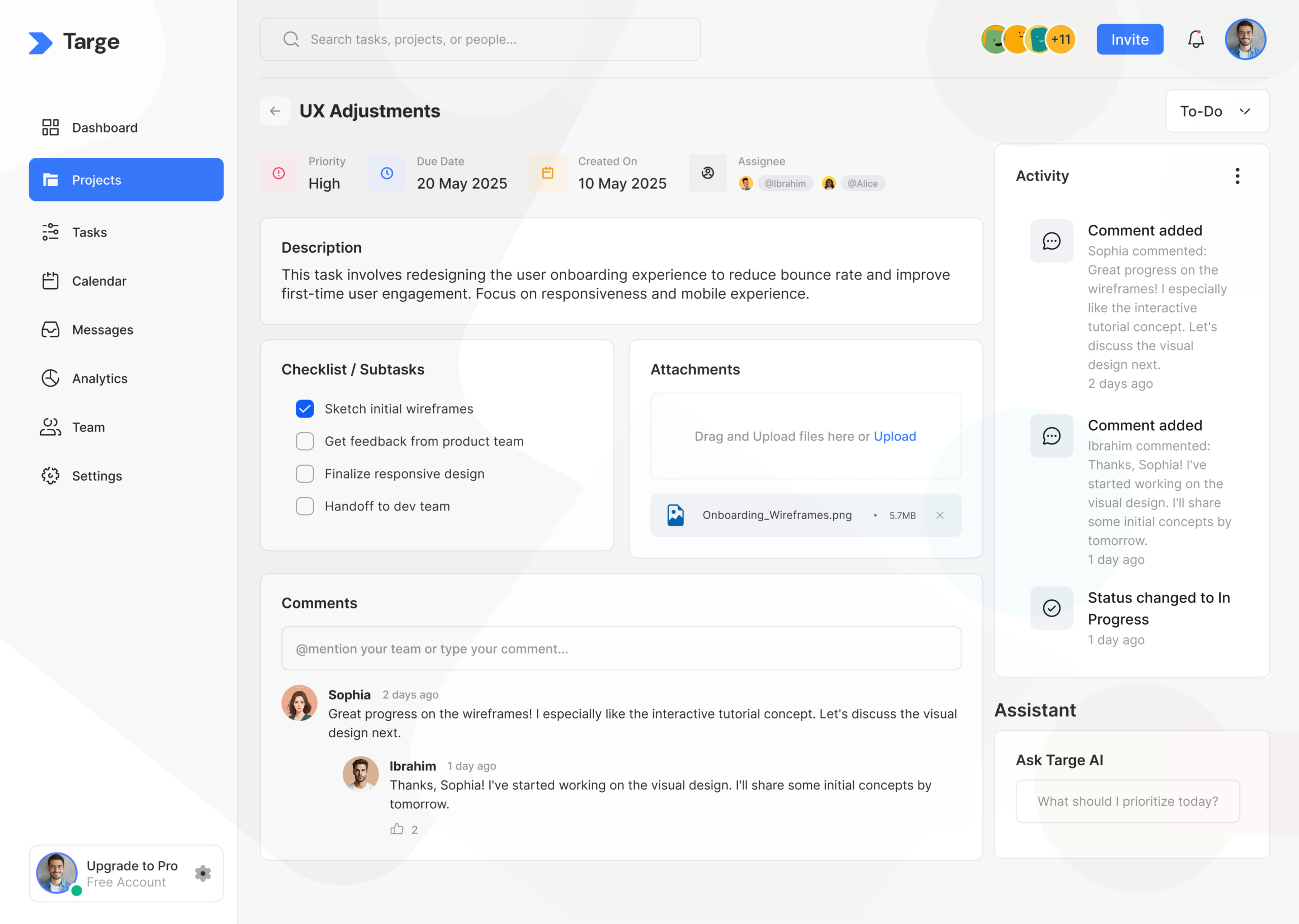This screenshot has height=924, width=1299.
Task: Open the Analytics panel
Action: (99, 379)
